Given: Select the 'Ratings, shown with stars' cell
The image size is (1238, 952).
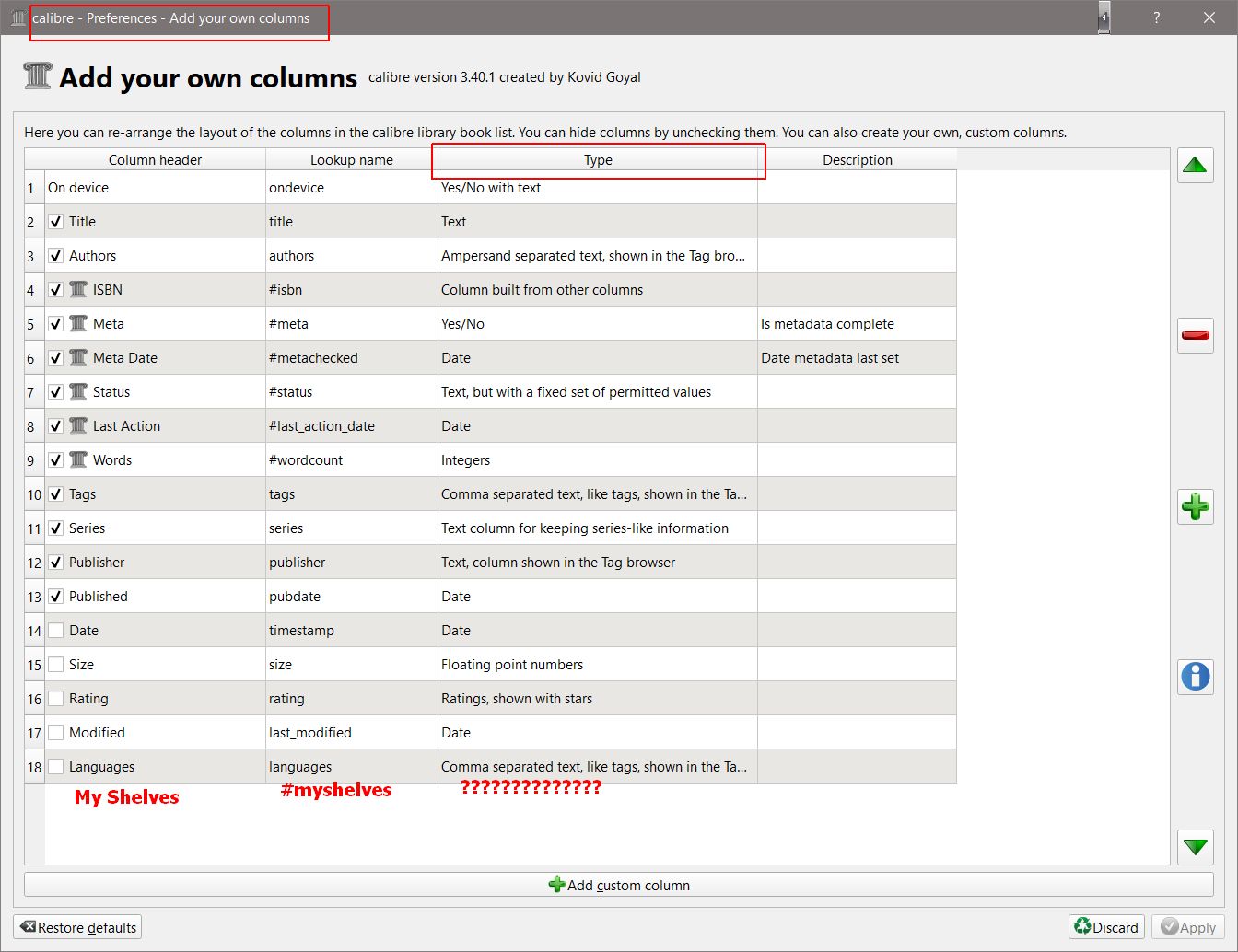Looking at the screenshot, I should [x=598, y=699].
